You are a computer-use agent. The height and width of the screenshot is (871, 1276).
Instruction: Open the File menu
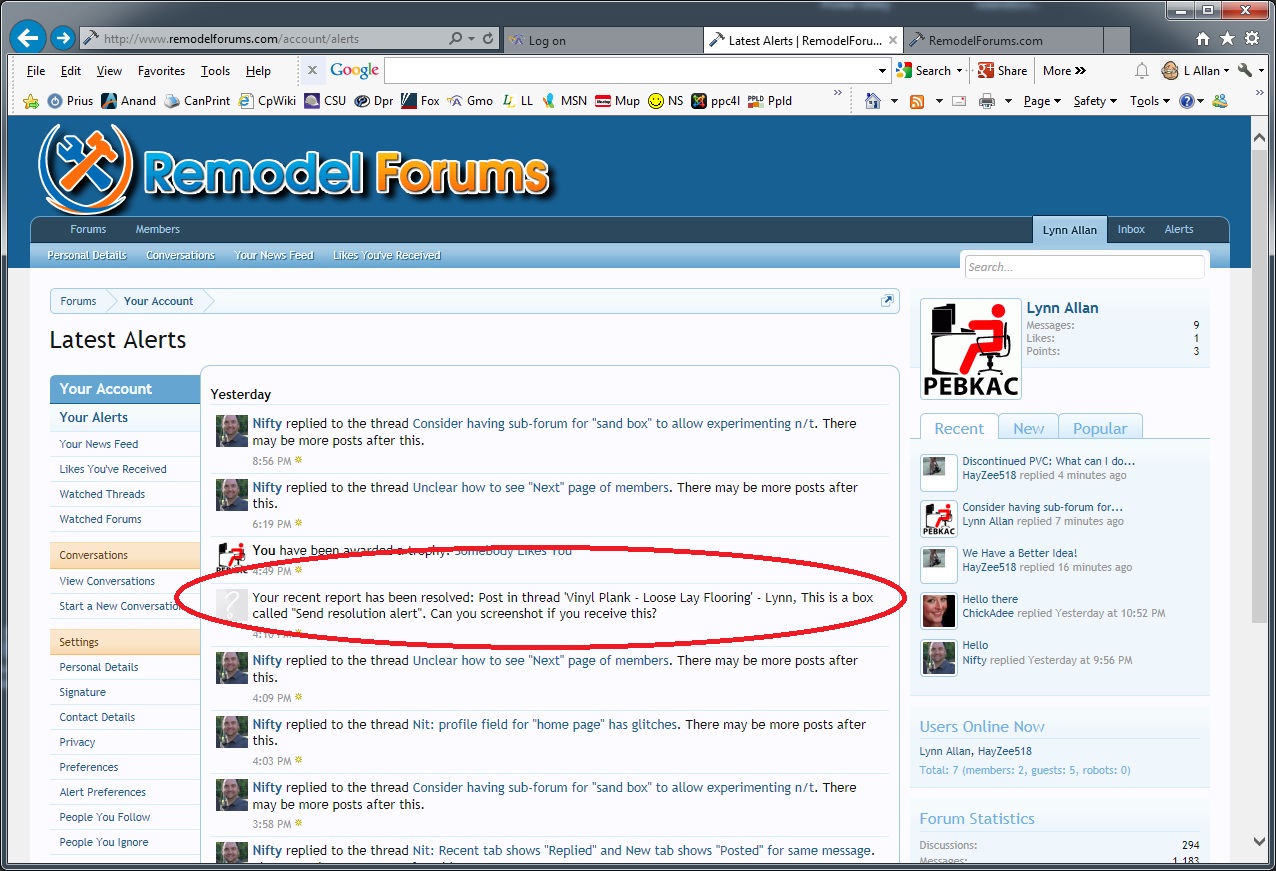[x=36, y=71]
